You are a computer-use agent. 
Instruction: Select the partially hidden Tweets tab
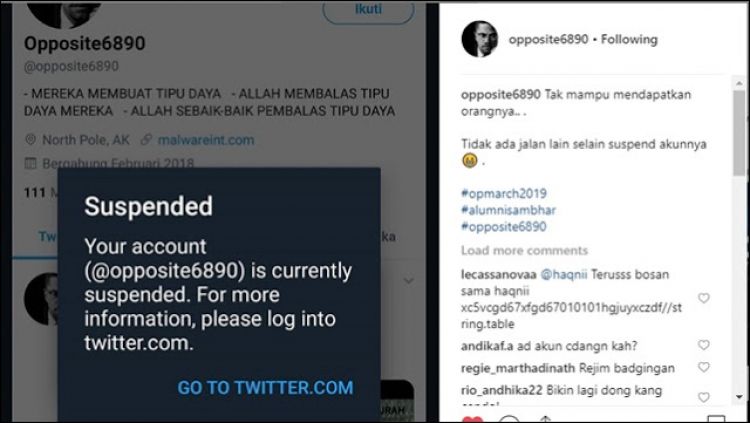click(x=48, y=237)
